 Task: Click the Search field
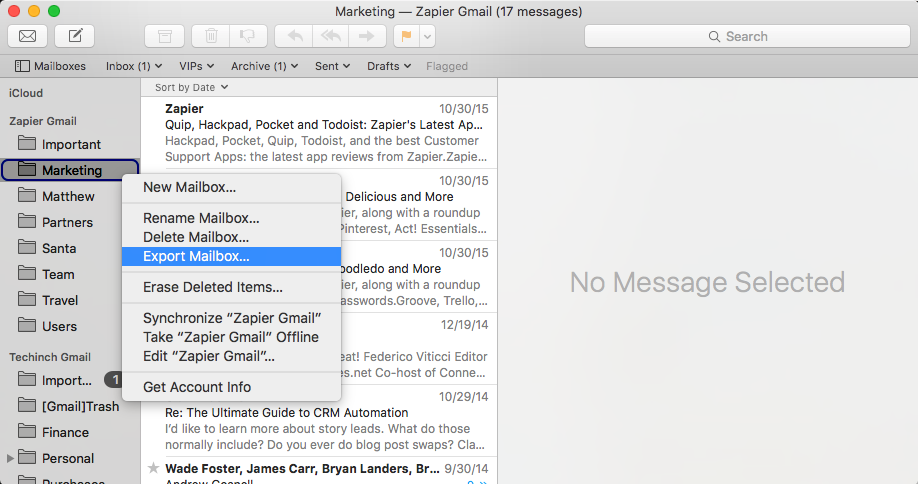click(x=747, y=36)
